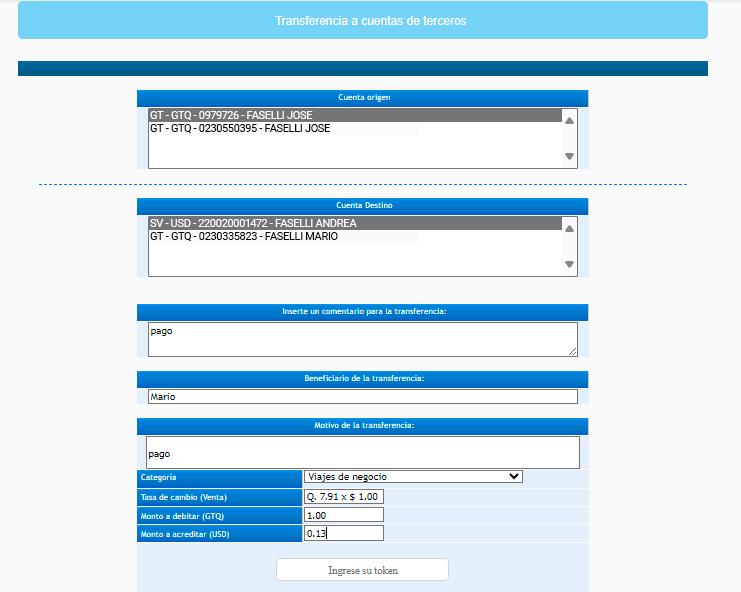Click the Transferencia a cuentas de terceros header
741x592 pixels.
point(362,20)
